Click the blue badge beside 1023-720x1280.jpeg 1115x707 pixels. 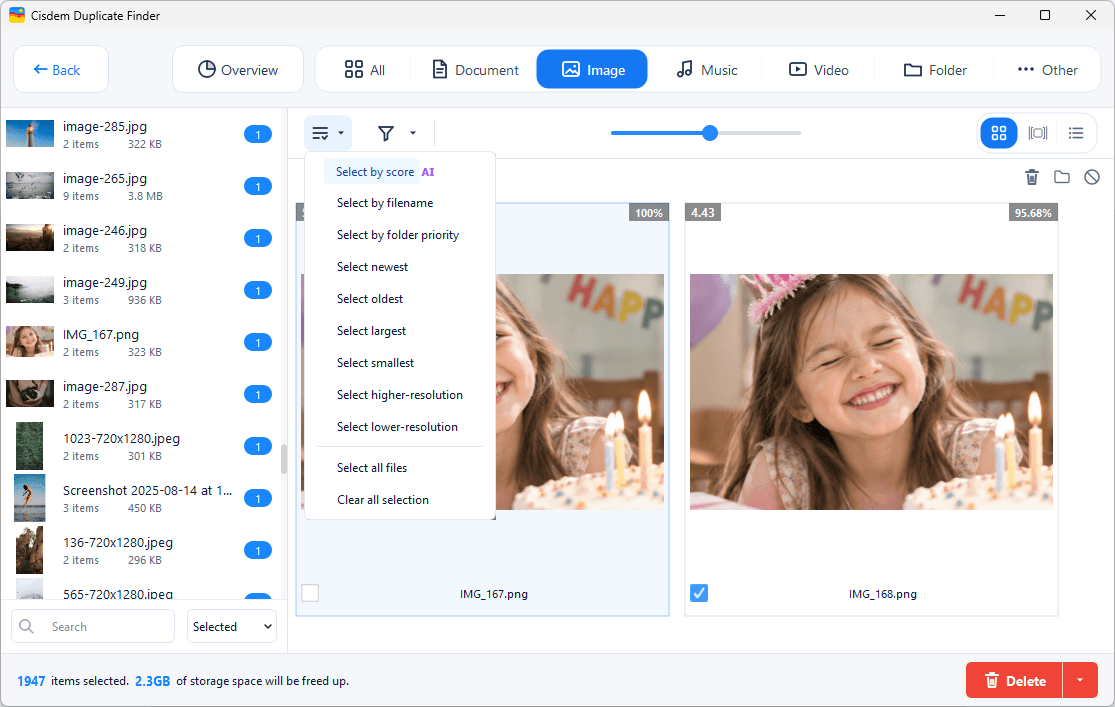(257, 447)
